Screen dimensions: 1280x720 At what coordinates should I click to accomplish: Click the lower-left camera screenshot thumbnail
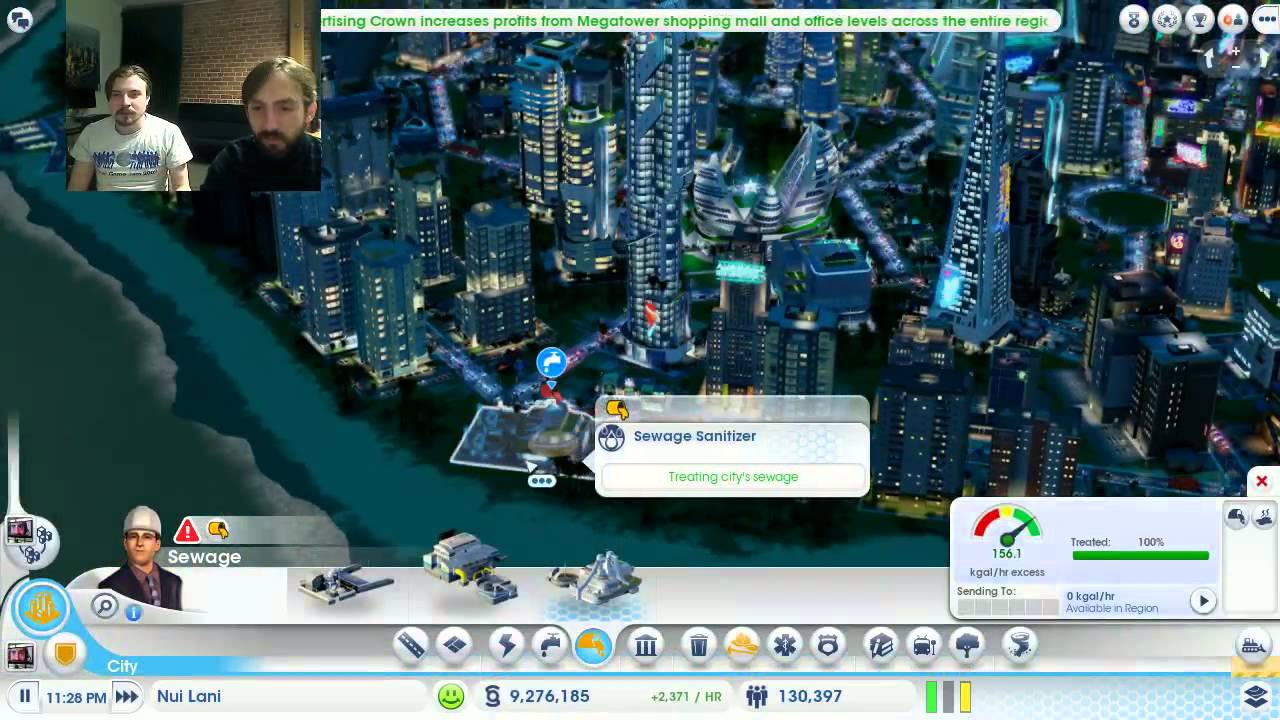click(x=19, y=656)
